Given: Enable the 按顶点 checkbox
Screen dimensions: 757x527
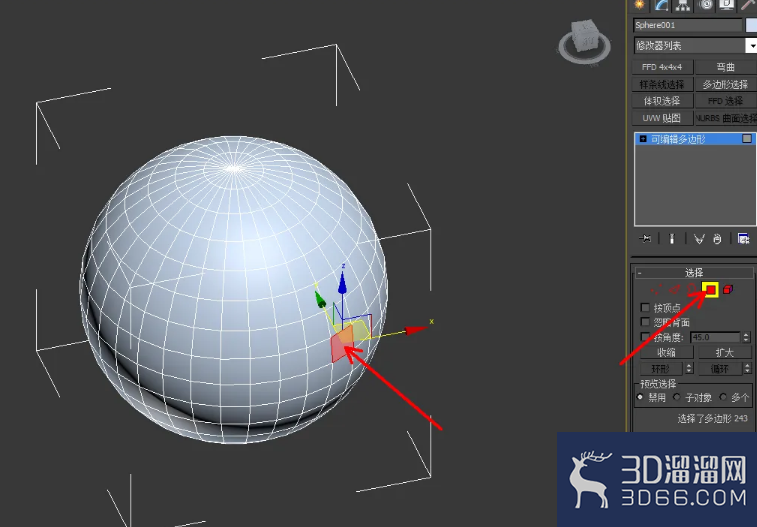Looking at the screenshot, I should coord(645,307).
